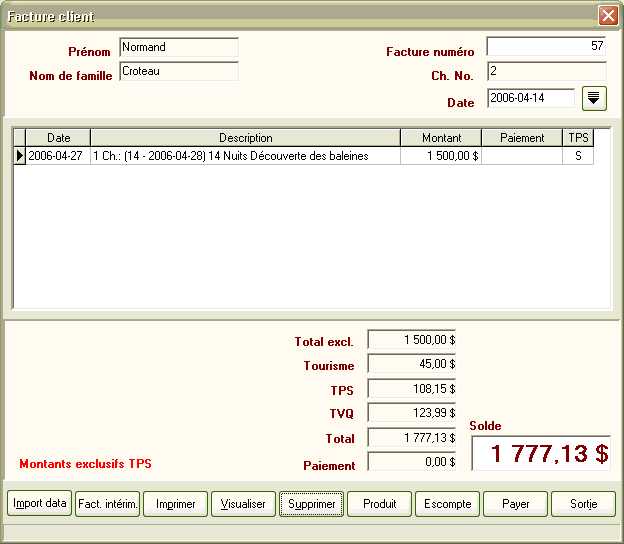Close the Facture client window

[x=607, y=16]
